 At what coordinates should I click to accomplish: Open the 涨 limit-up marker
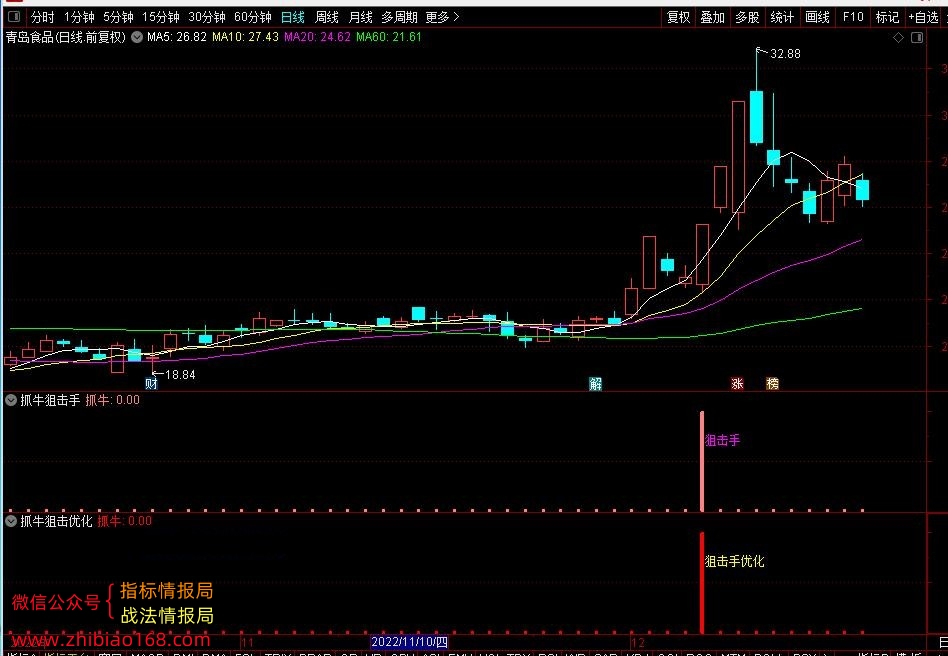click(x=737, y=383)
